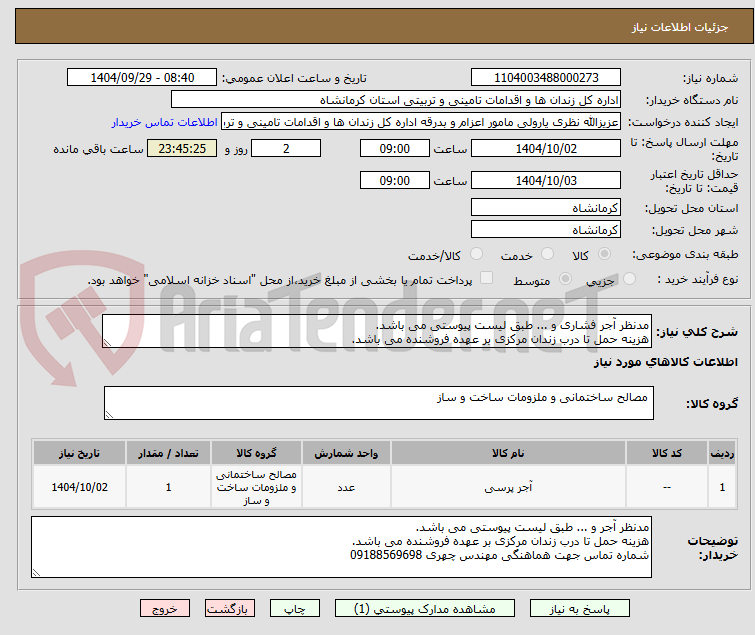Click the کد کالا column header
Viewport: 755px width, 635px height.
pyautogui.click(x=666, y=453)
